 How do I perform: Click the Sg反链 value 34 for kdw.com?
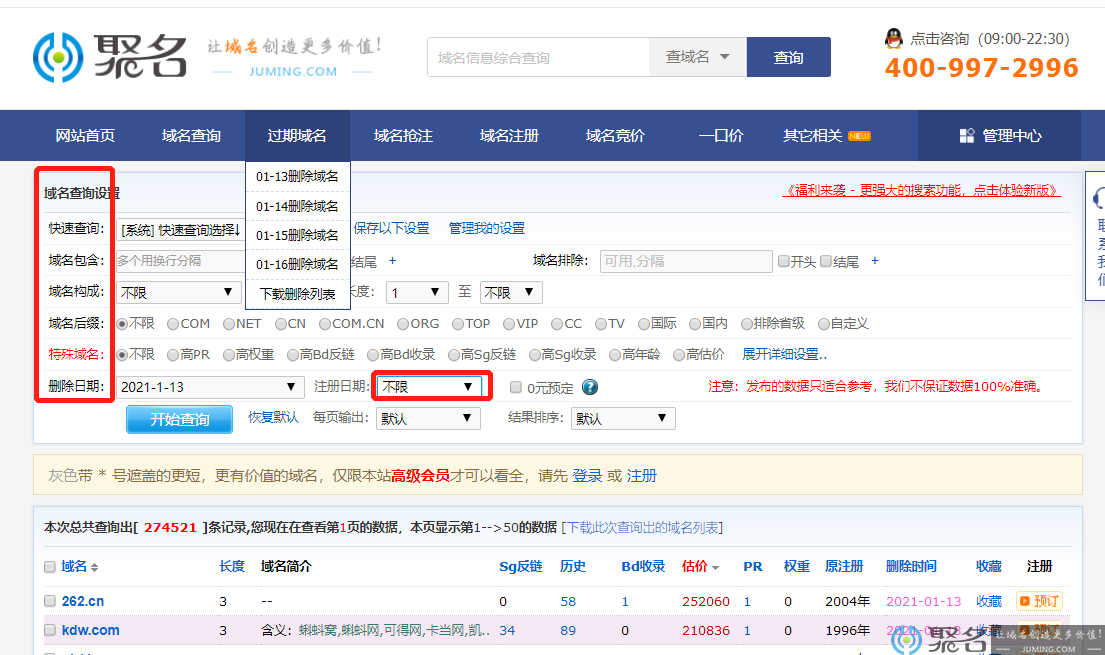coord(507,630)
